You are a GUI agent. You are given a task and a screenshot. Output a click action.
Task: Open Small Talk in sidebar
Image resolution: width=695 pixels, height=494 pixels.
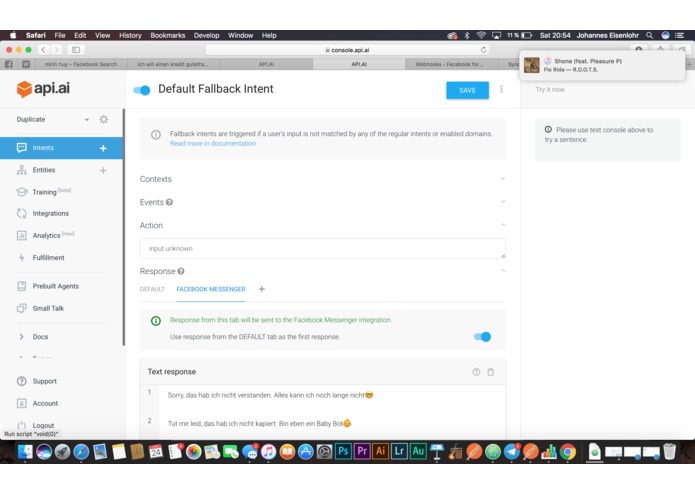pos(48,308)
